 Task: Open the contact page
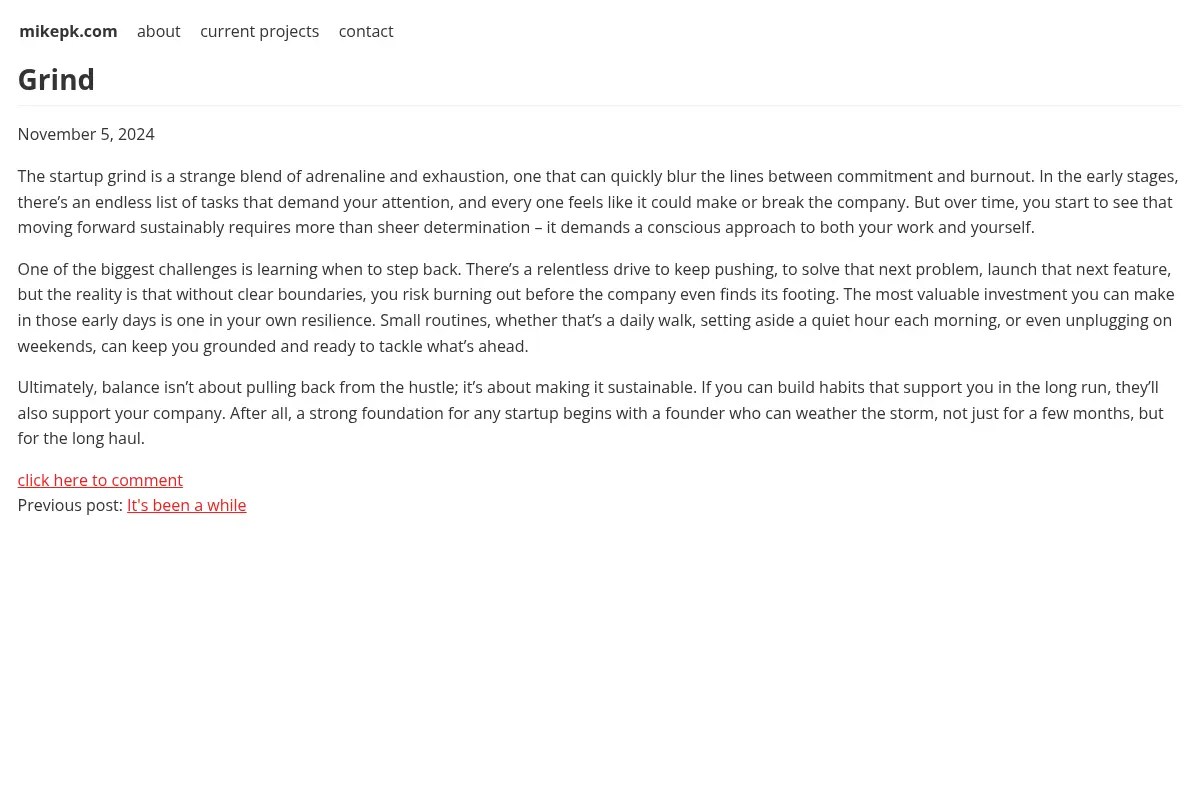click(365, 31)
